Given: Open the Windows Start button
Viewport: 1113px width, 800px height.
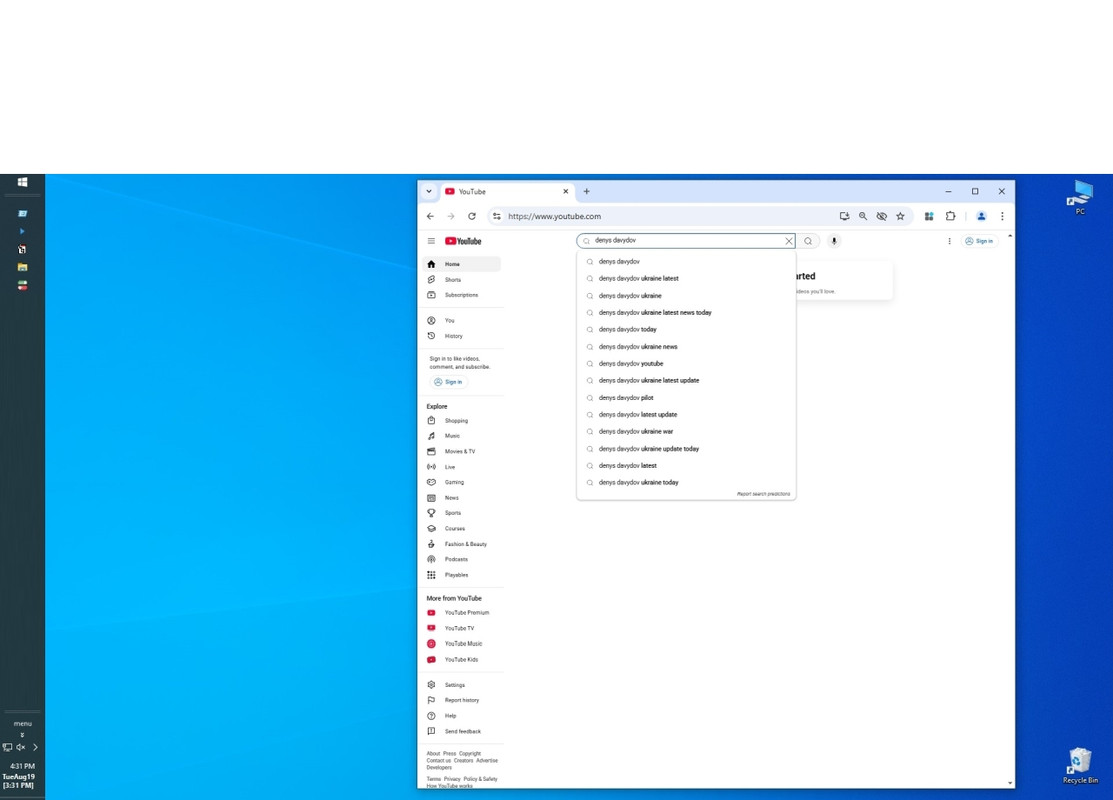Looking at the screenshot, I should coord(23,182).
